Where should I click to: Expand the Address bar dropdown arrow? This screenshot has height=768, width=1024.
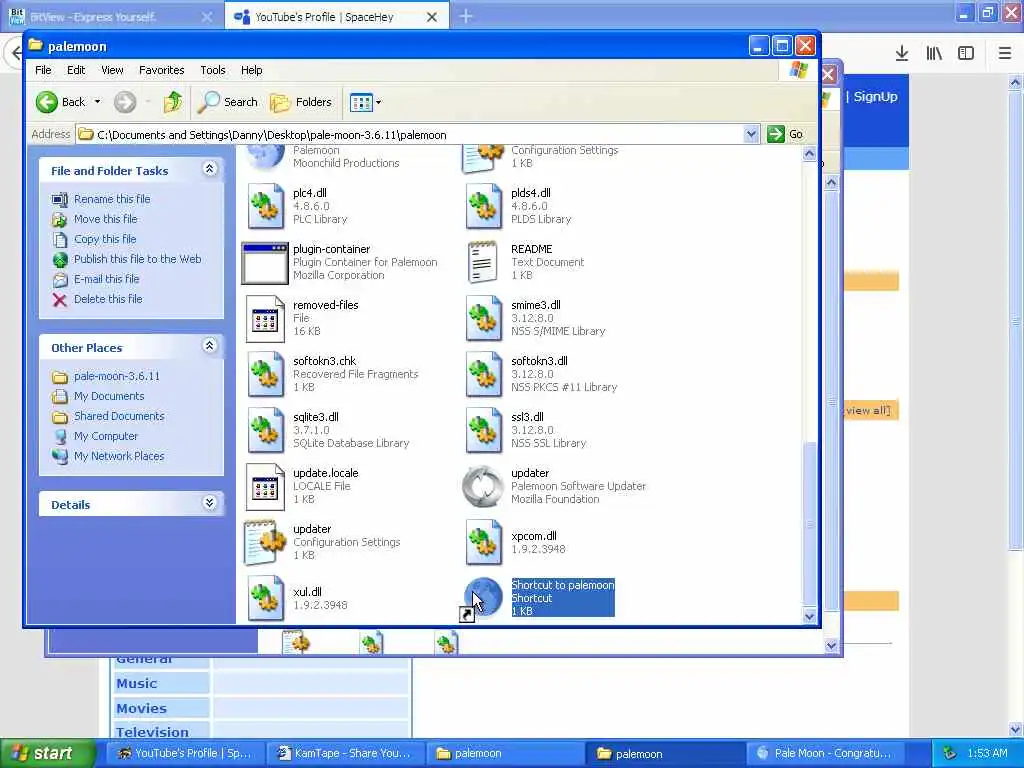pyautogui.click(x=751, y=135)
